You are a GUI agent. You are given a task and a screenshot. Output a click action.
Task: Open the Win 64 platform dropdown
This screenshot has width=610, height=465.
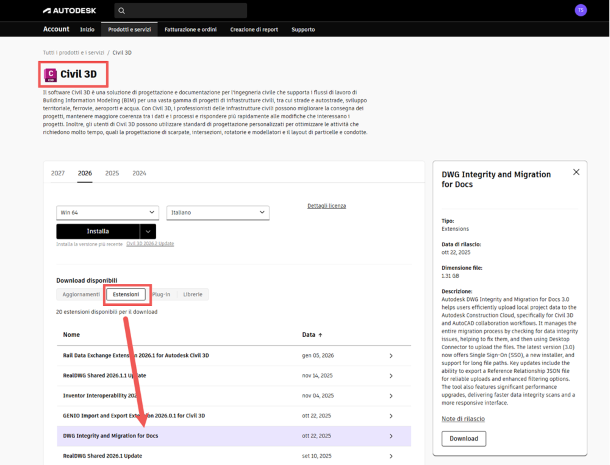[107, 212]
